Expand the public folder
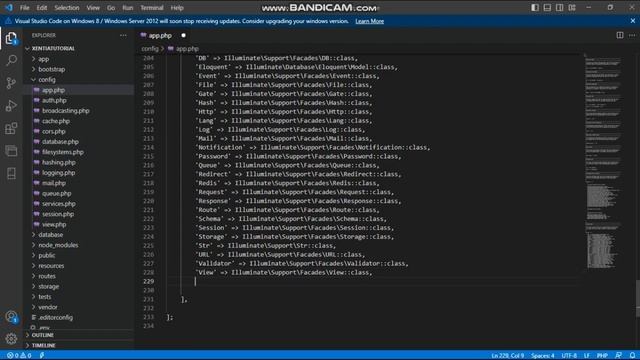This screenshot has height=360, width=640. [x=47, y=256]
